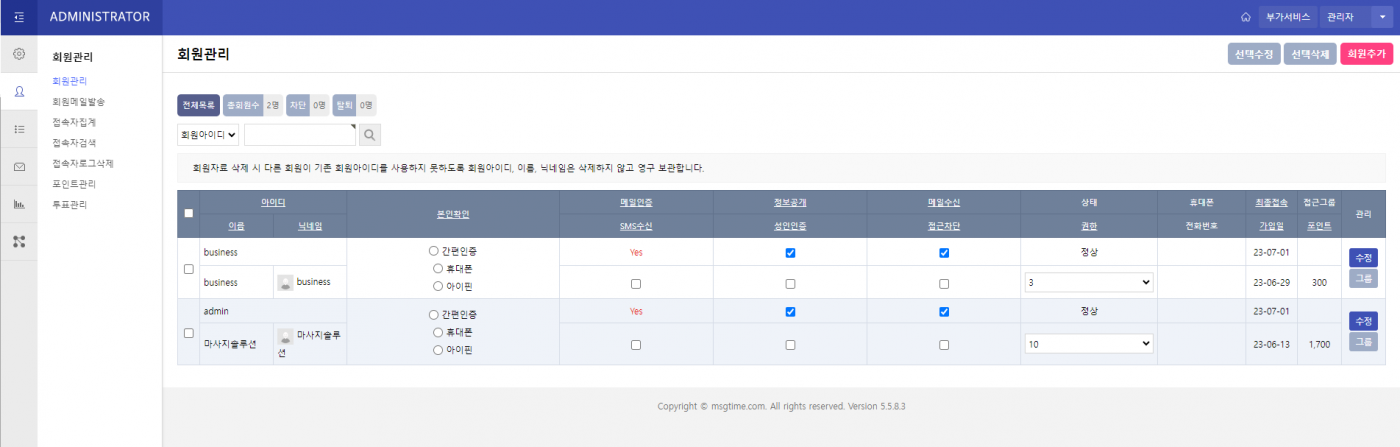
Task: Open the 권한 level dropdown showing 3
Action: pos(1089,283)
